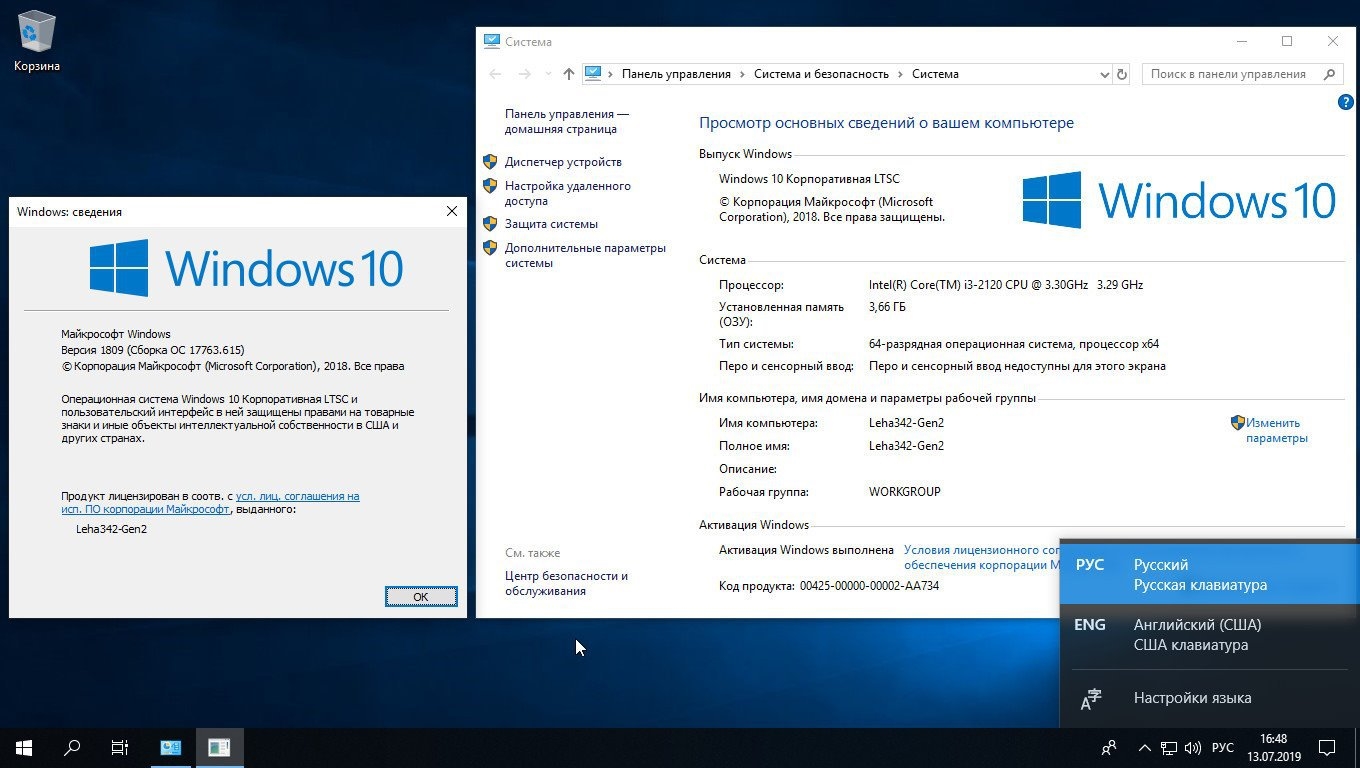Select Windows 10 Корпоративная LTSC edition text
Viewport: 1360px width, 768px height.
pos(809,179)
